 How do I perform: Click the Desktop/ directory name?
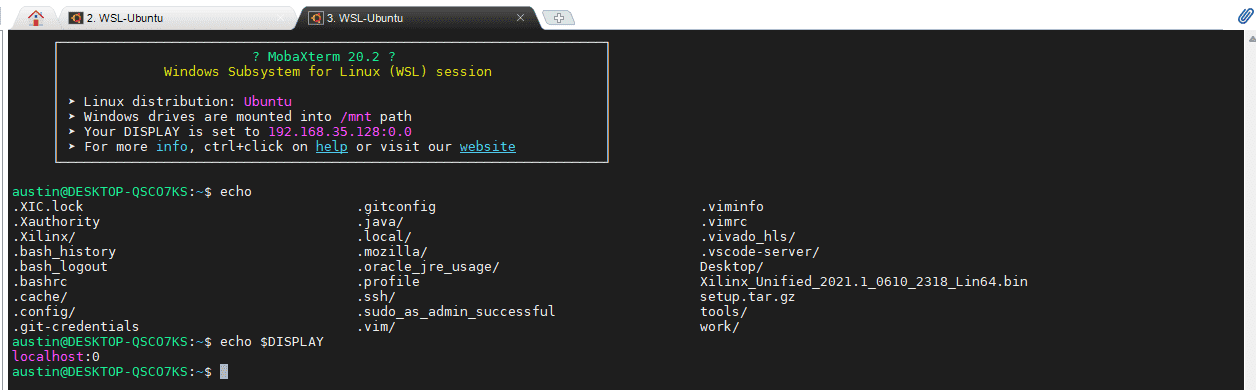[x=731, y=267]
